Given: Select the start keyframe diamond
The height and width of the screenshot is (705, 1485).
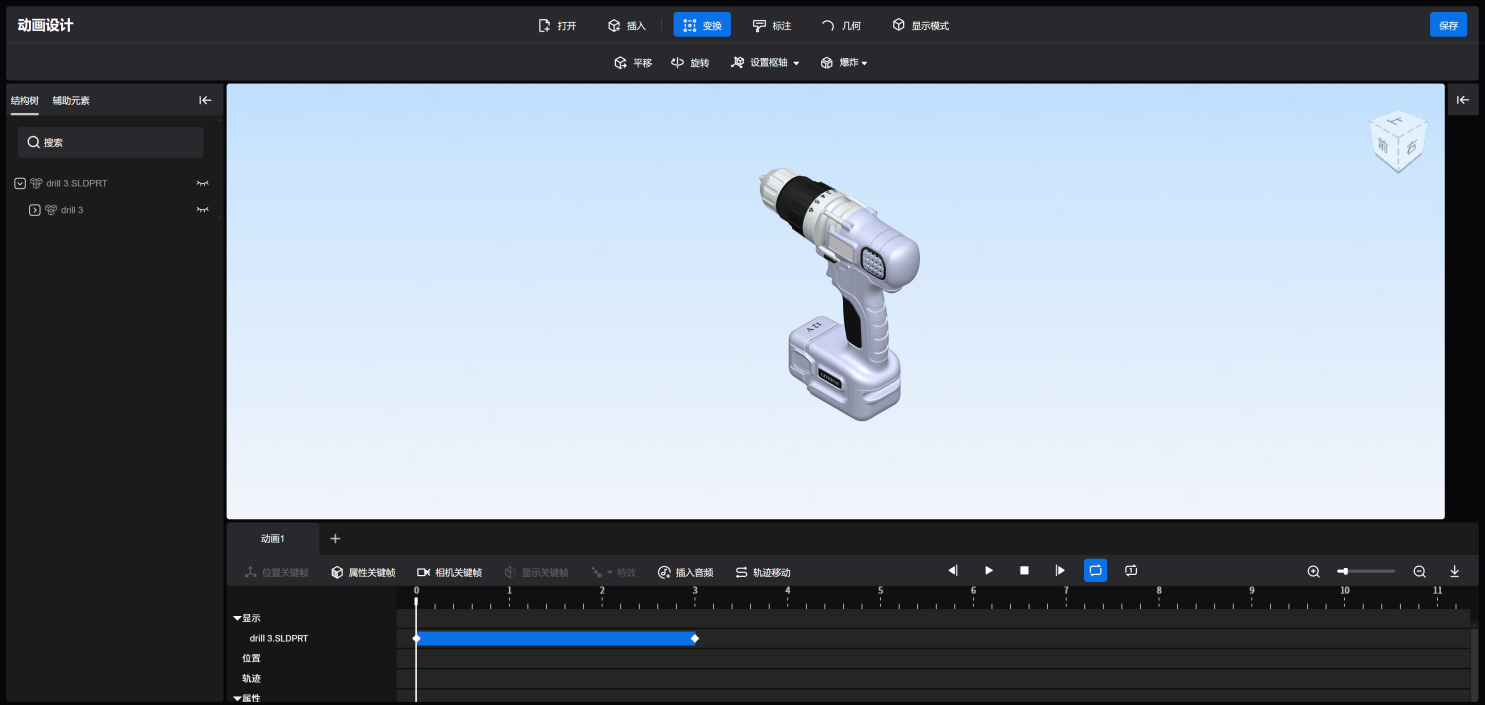Looking at the screenshot, I should [x=416, y=638].
